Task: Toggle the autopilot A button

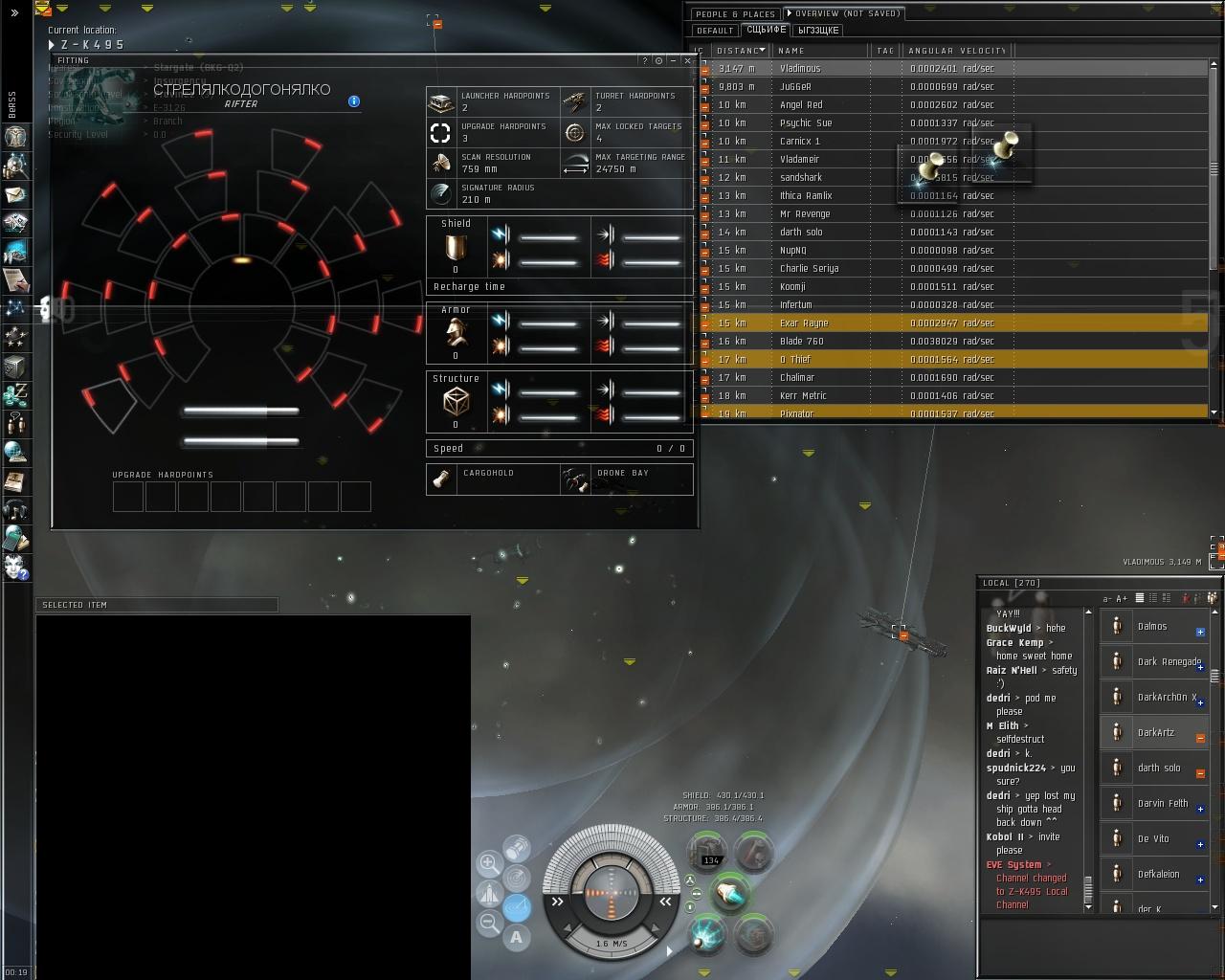Action: point(517,937)
